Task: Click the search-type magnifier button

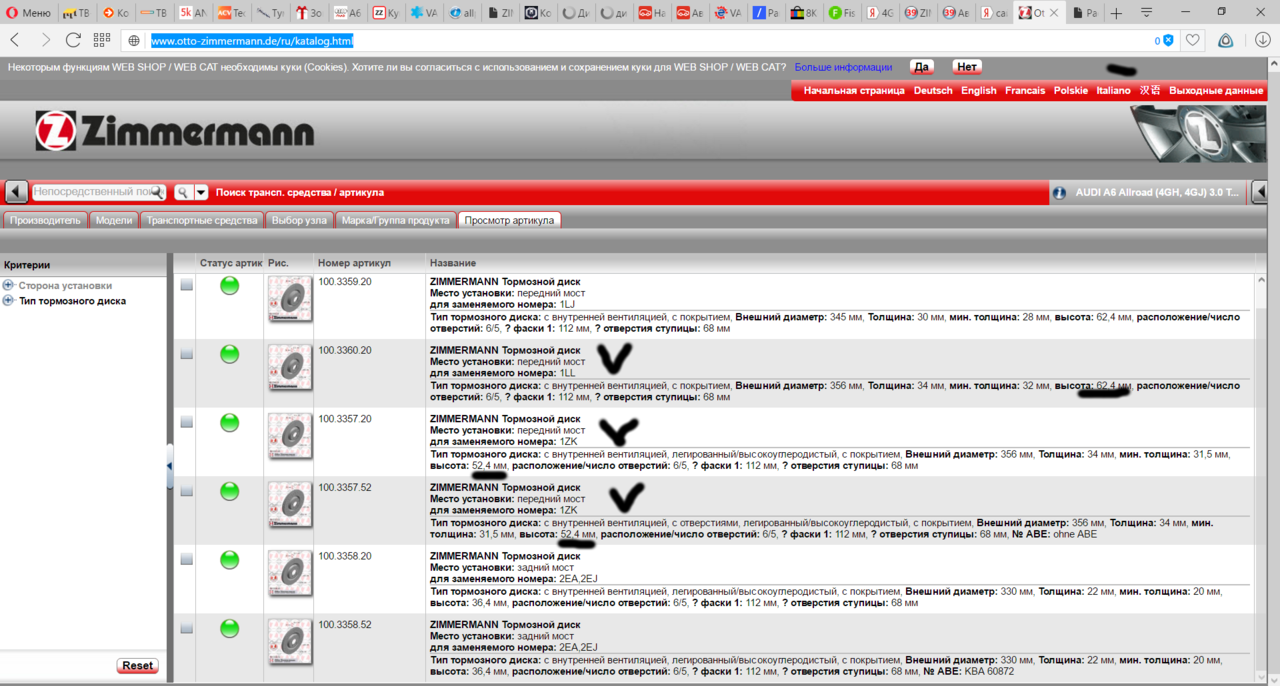Action: point(183,192)
